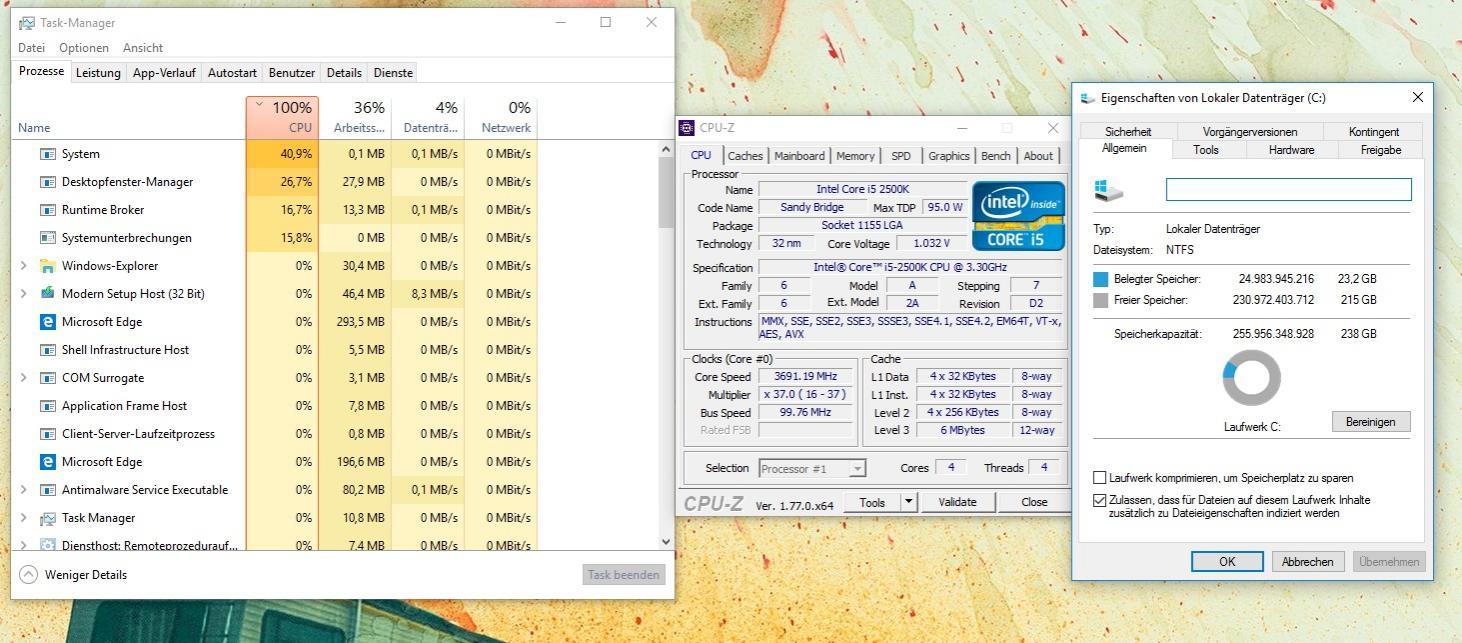
Task: Expand the Windows-Explorer process row
Action: coord(24,266)
